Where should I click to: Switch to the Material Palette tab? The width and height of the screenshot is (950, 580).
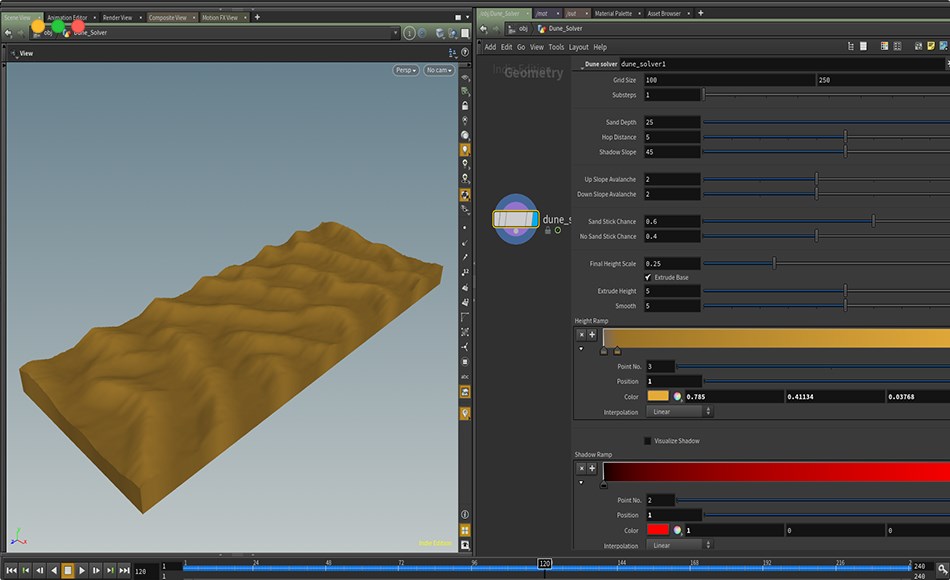point(614,13)
